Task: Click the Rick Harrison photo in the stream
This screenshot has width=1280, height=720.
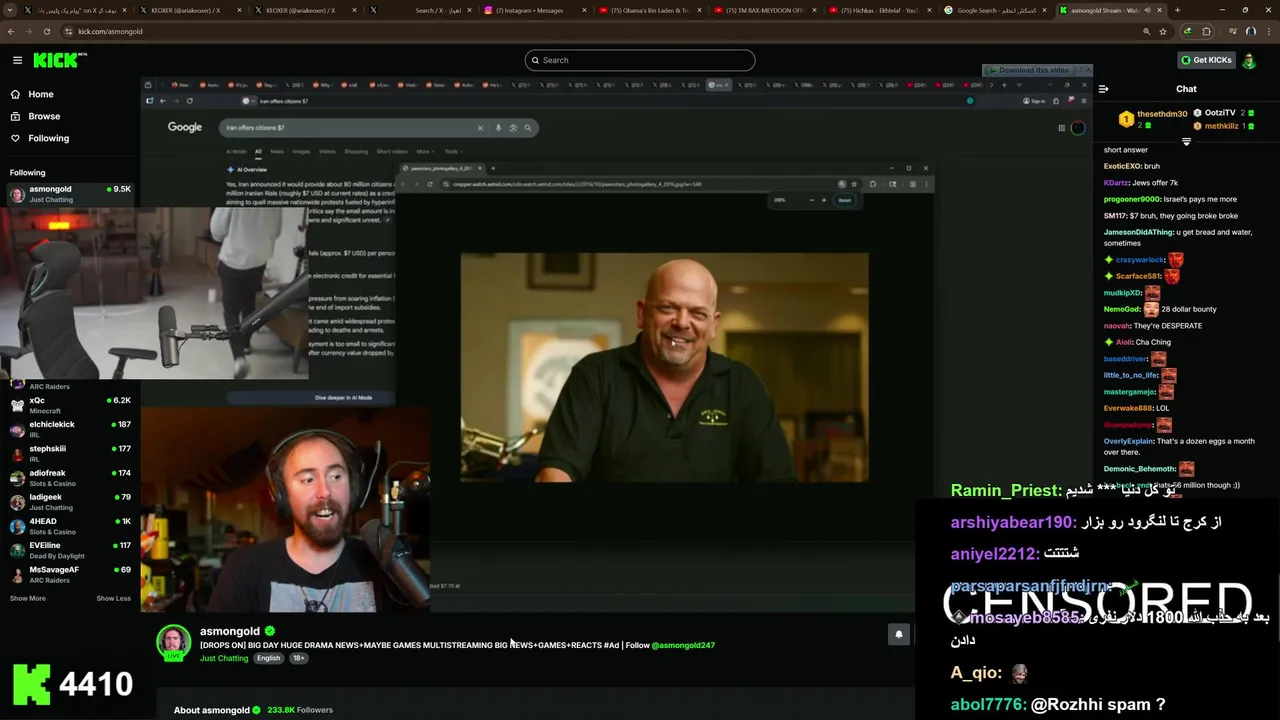Action: coord(664,367)
